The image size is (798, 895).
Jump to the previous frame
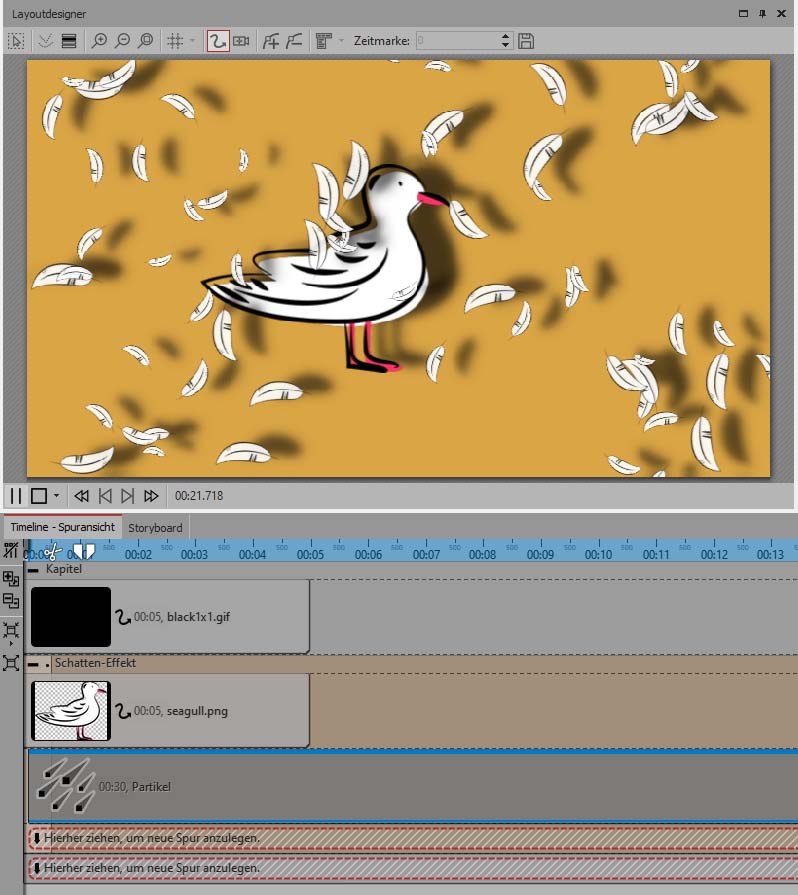[x=105, y=496]
